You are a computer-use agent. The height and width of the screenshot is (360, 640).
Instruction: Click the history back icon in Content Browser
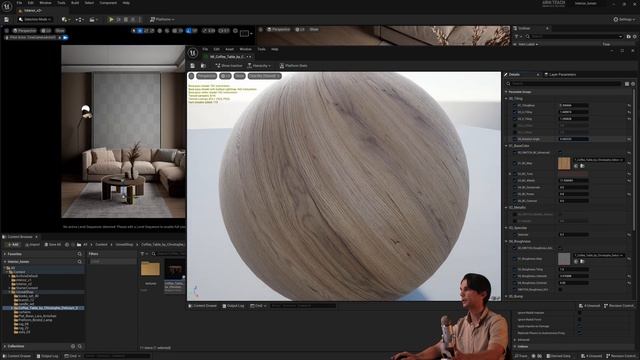pyautogui.click(x=67, y=244)
